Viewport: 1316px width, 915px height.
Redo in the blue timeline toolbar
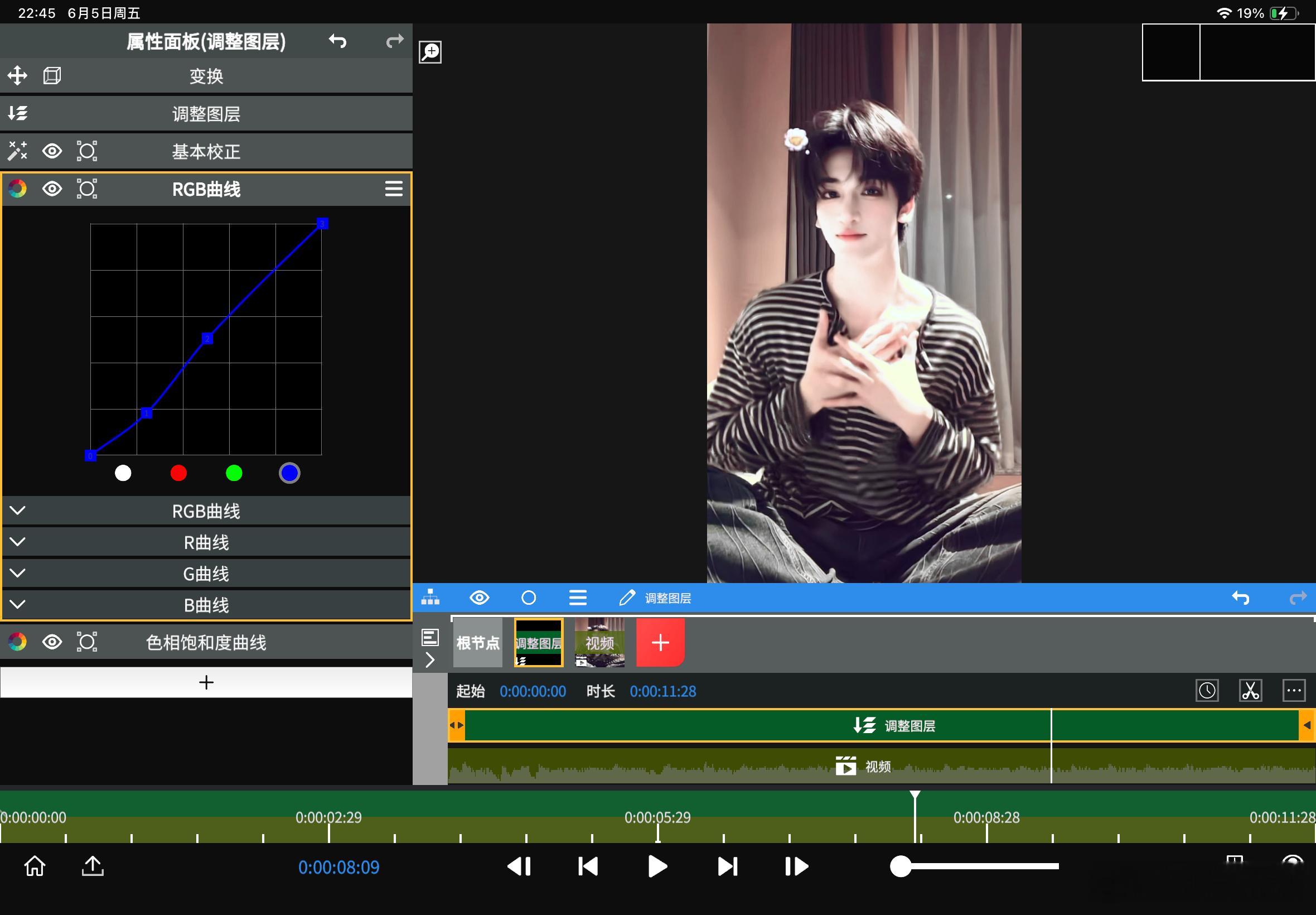point(1298,598)
